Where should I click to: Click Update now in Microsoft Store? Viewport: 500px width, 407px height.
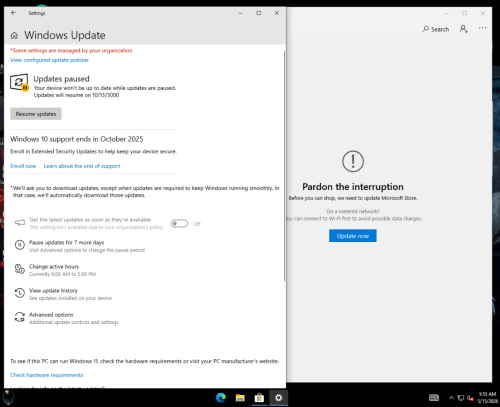point(353,236)
